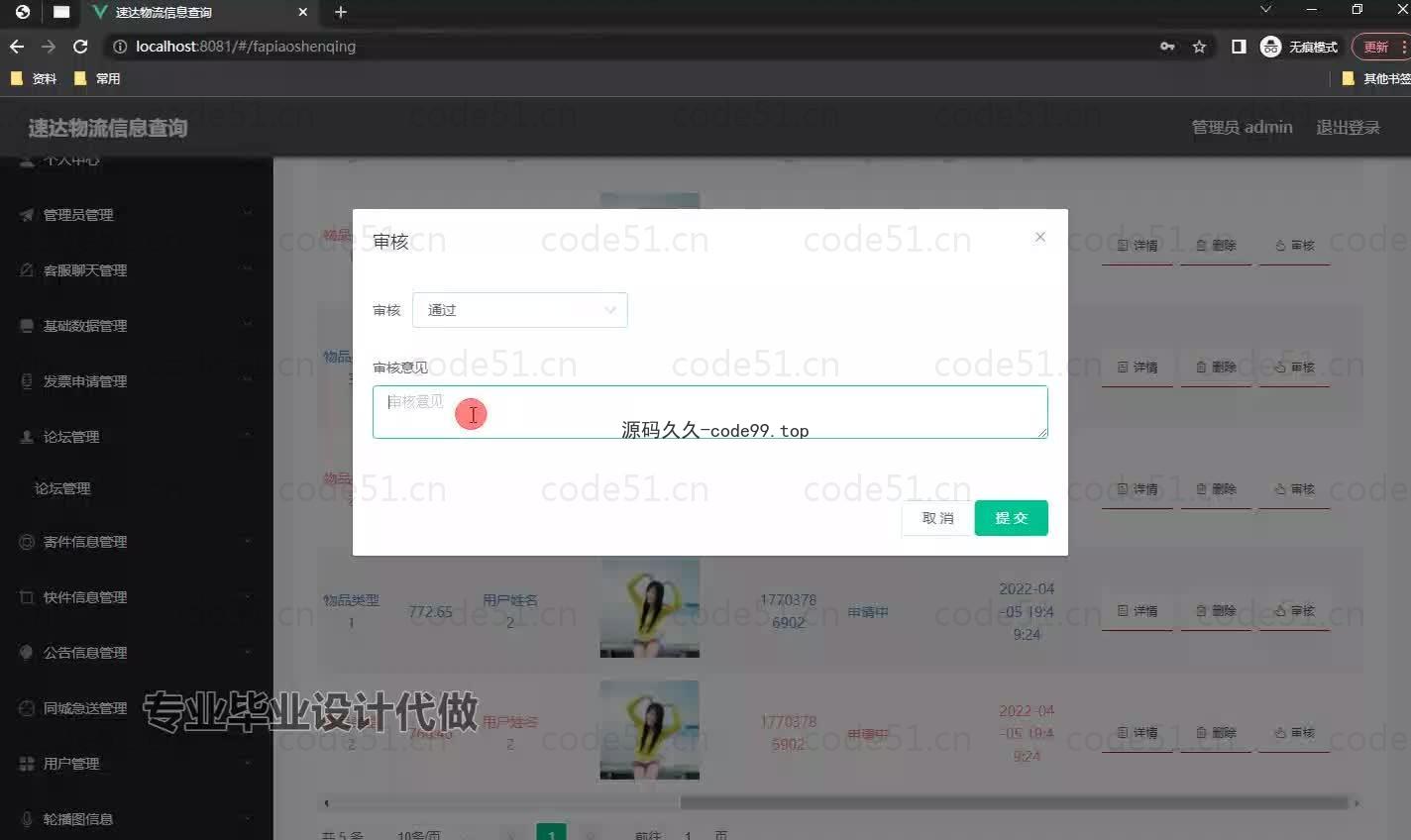Click the 轮播图信息 sidebar icon
This screenshot has width=1411, height=840.
point(27,819)
